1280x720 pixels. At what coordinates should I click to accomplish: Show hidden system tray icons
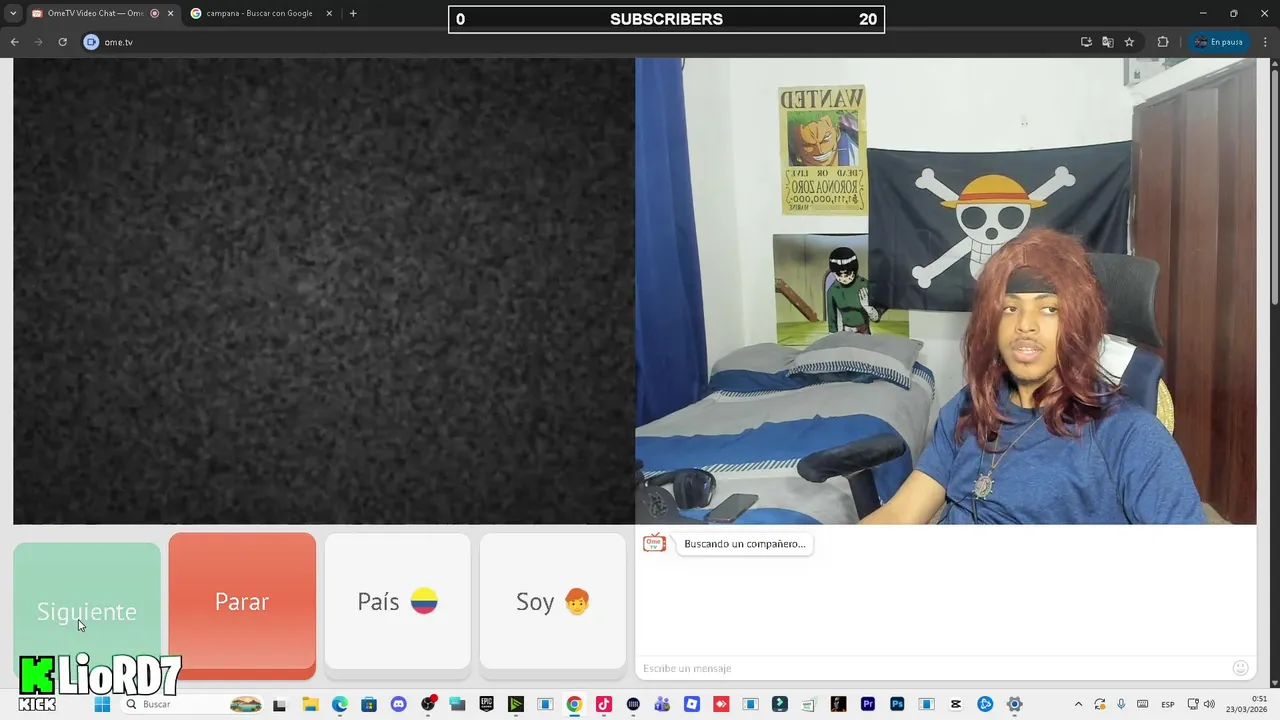click(1078, 704)
